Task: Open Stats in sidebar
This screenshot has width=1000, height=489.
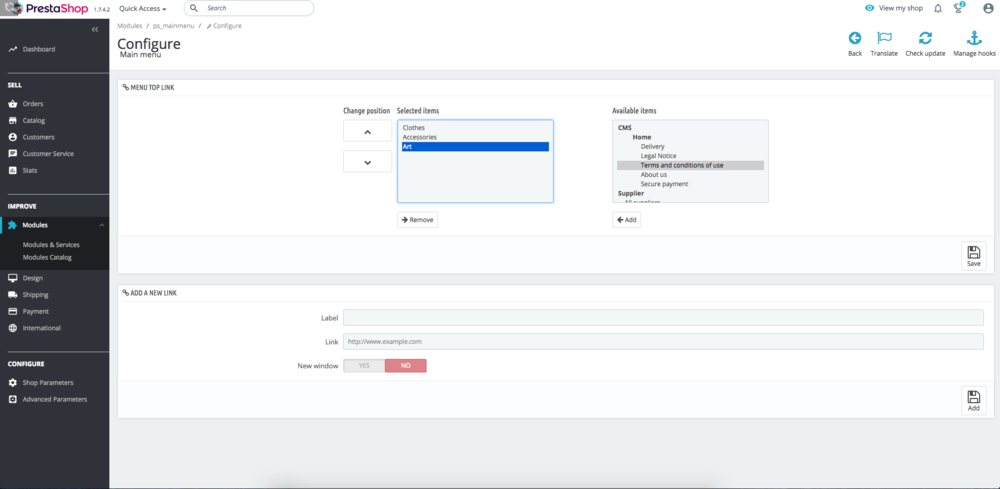Action: click(x=30, y=170)
